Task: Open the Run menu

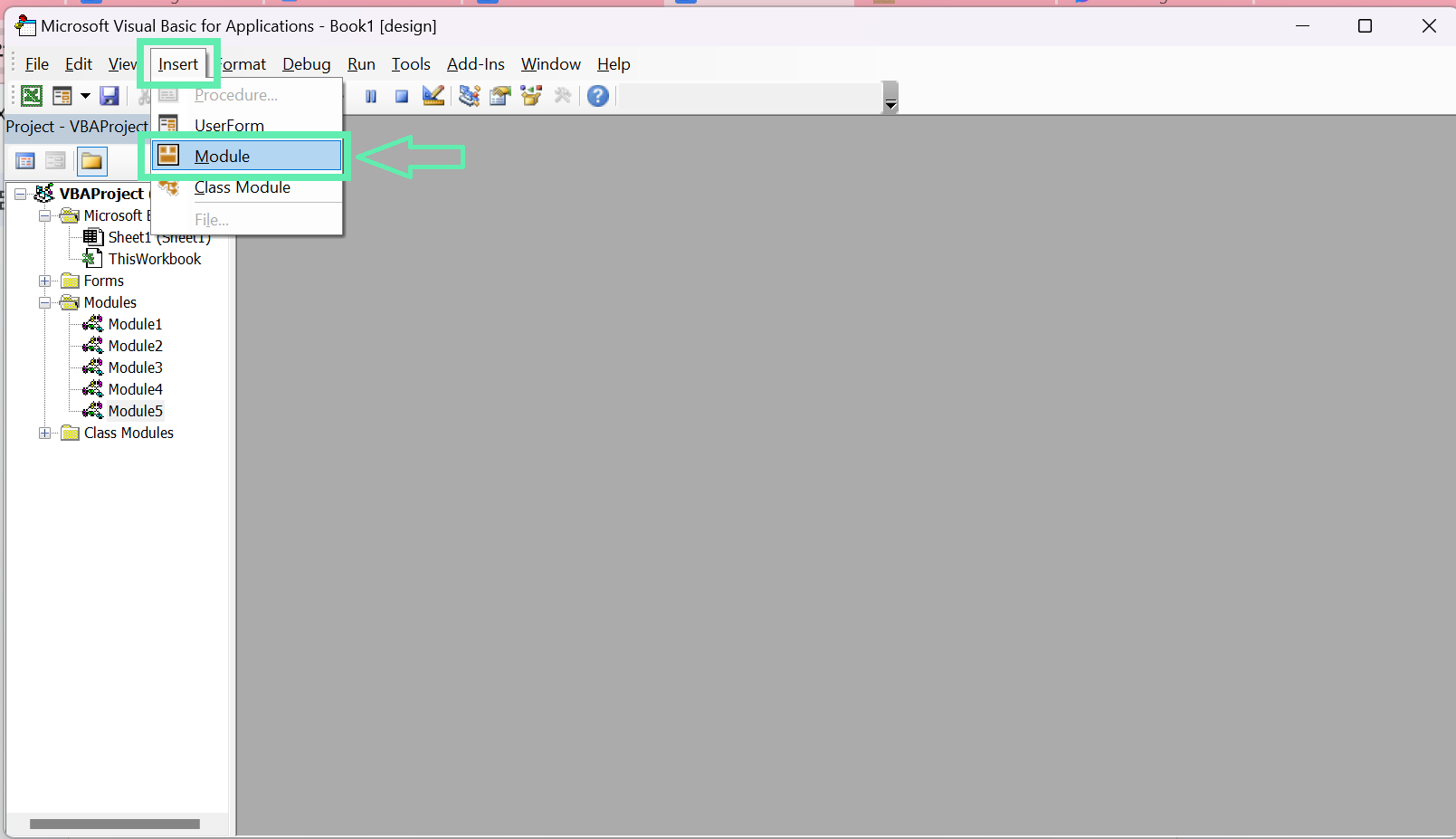Action: coord(361,64)
